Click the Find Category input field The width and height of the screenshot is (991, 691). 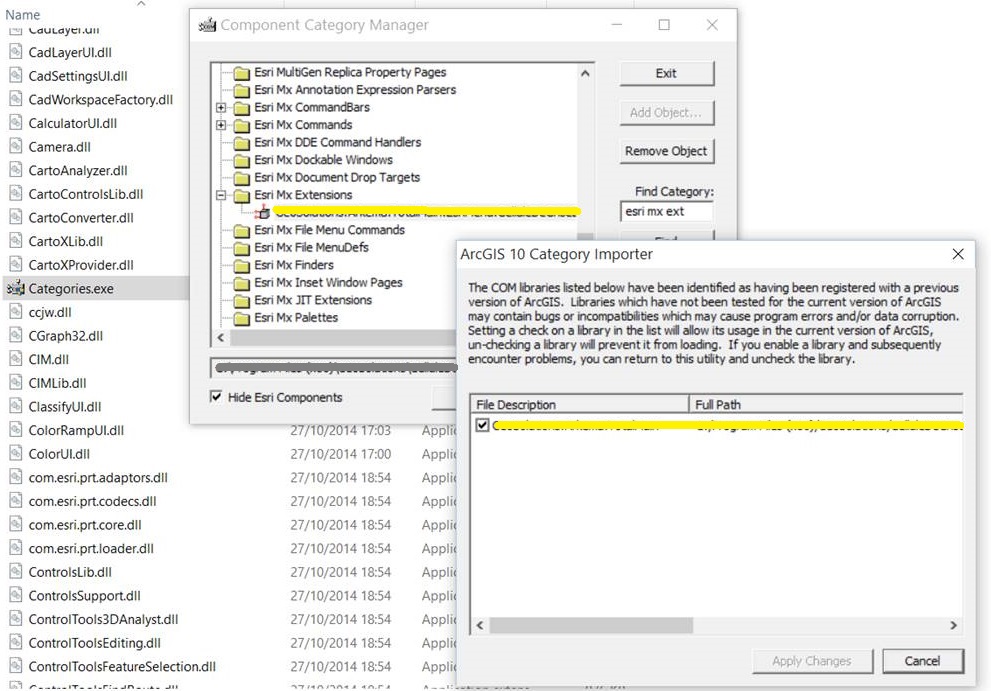(667, 211)
